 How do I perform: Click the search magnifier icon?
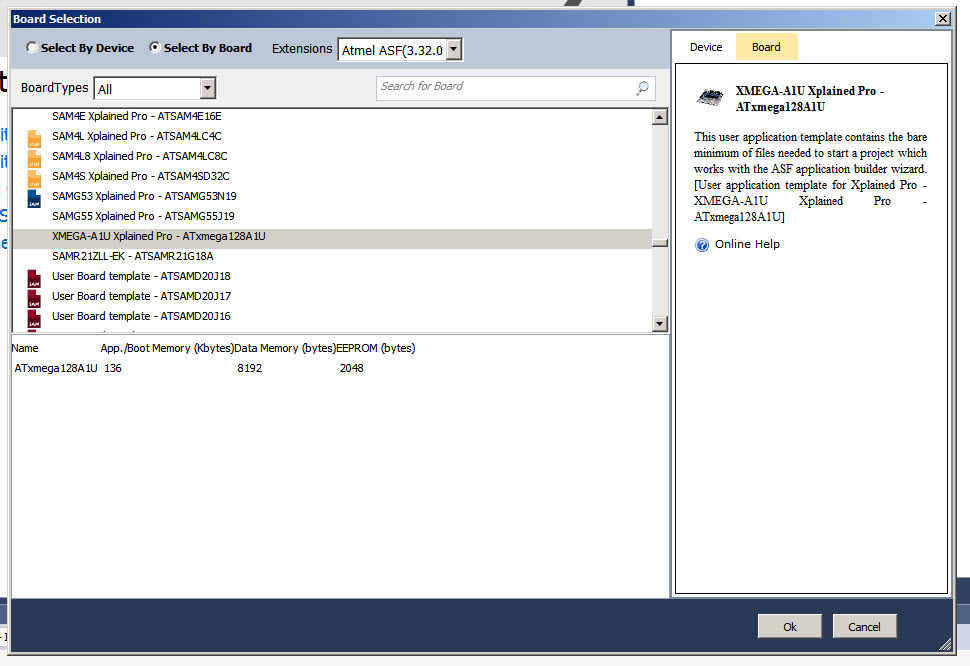coord(643,88)
